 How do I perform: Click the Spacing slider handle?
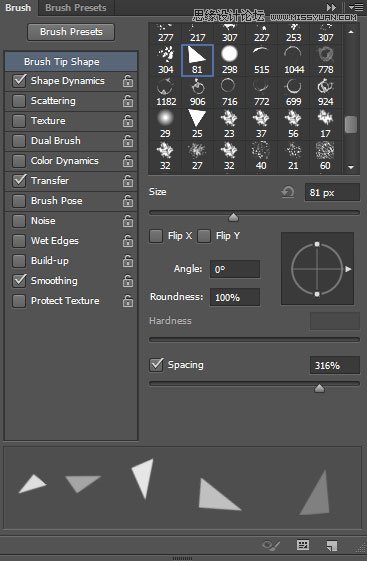319,388
